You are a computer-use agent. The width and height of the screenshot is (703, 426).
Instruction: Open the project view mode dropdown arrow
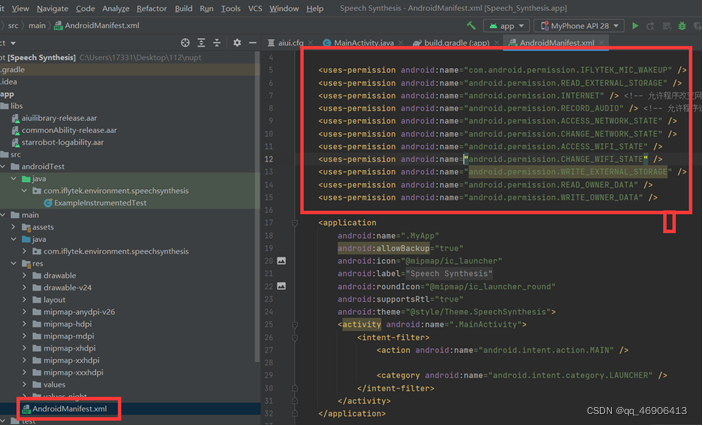(13, 43)
